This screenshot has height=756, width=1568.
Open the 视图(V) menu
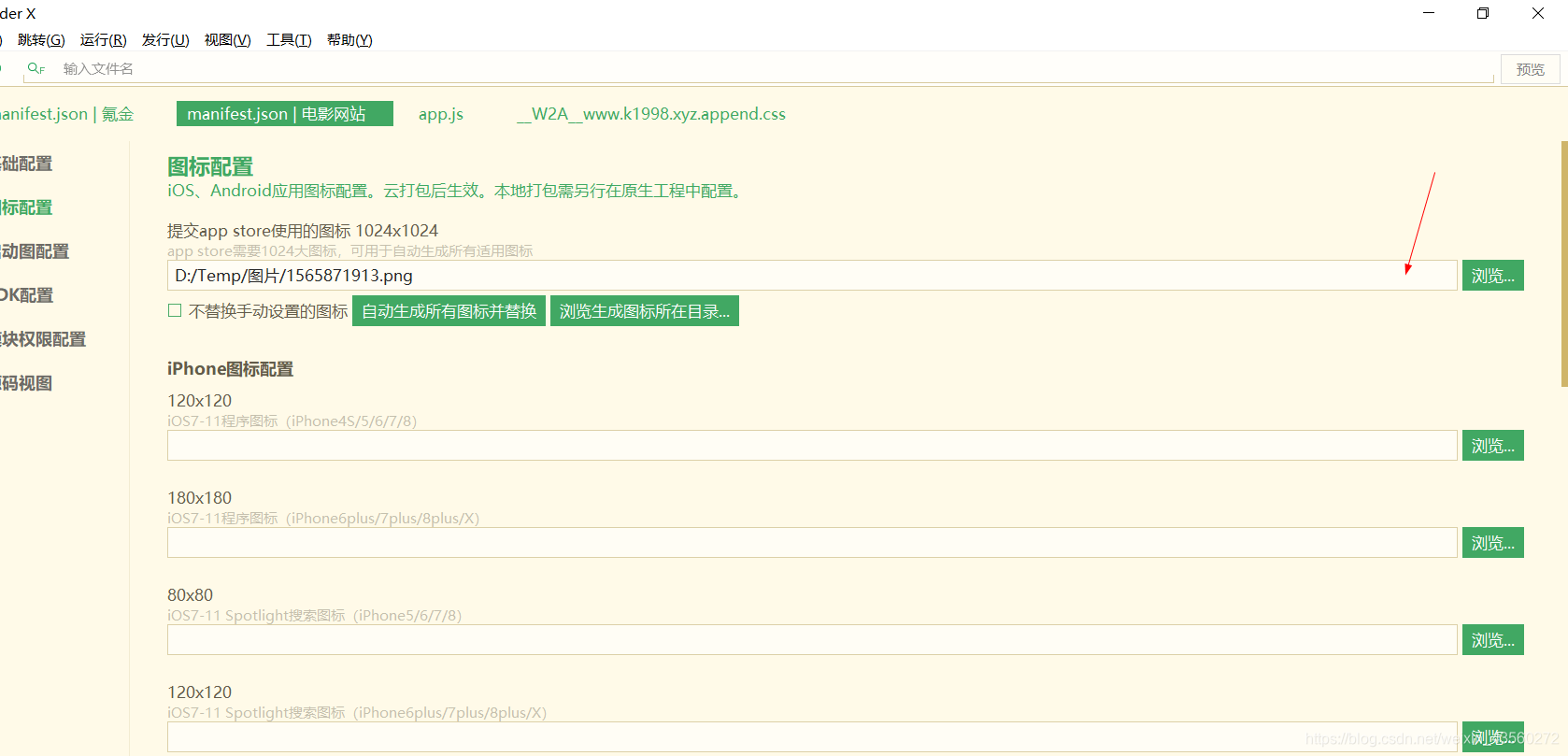click(x=227, y=40)
